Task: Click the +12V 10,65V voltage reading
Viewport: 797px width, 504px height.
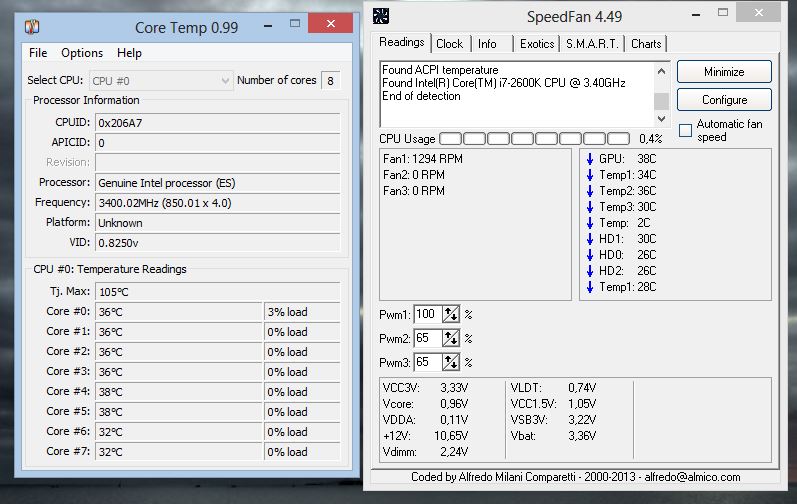Action: click(425, 436)
